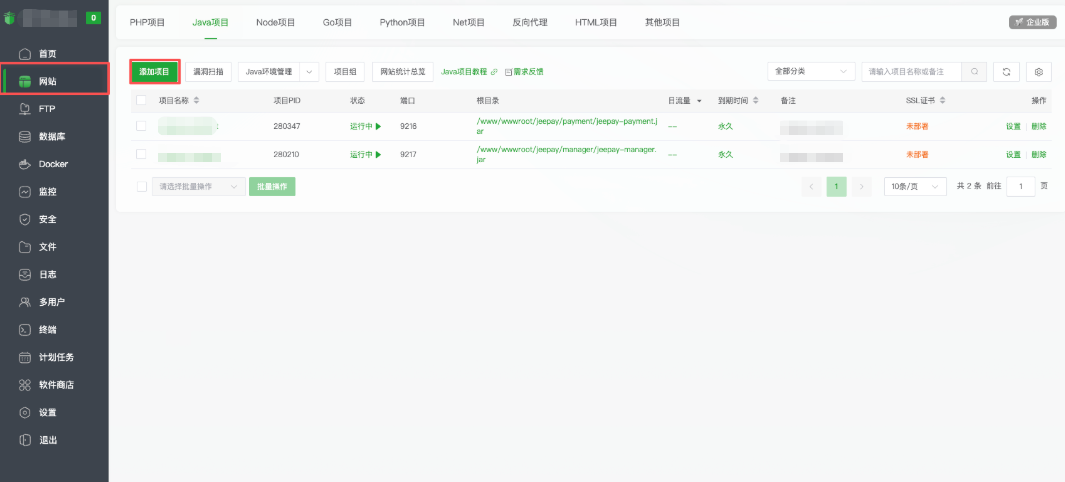Click the 漏洞扫描 button
Viewport: 1065px width, 482px height.
209,71
